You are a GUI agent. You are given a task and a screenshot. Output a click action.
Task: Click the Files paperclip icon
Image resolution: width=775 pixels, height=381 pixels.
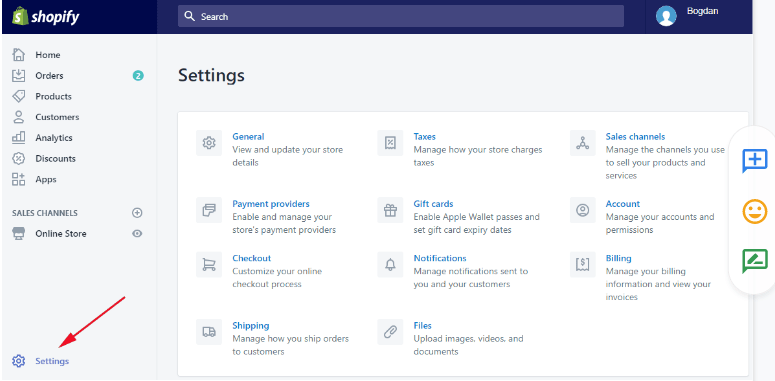click(390, 332)
